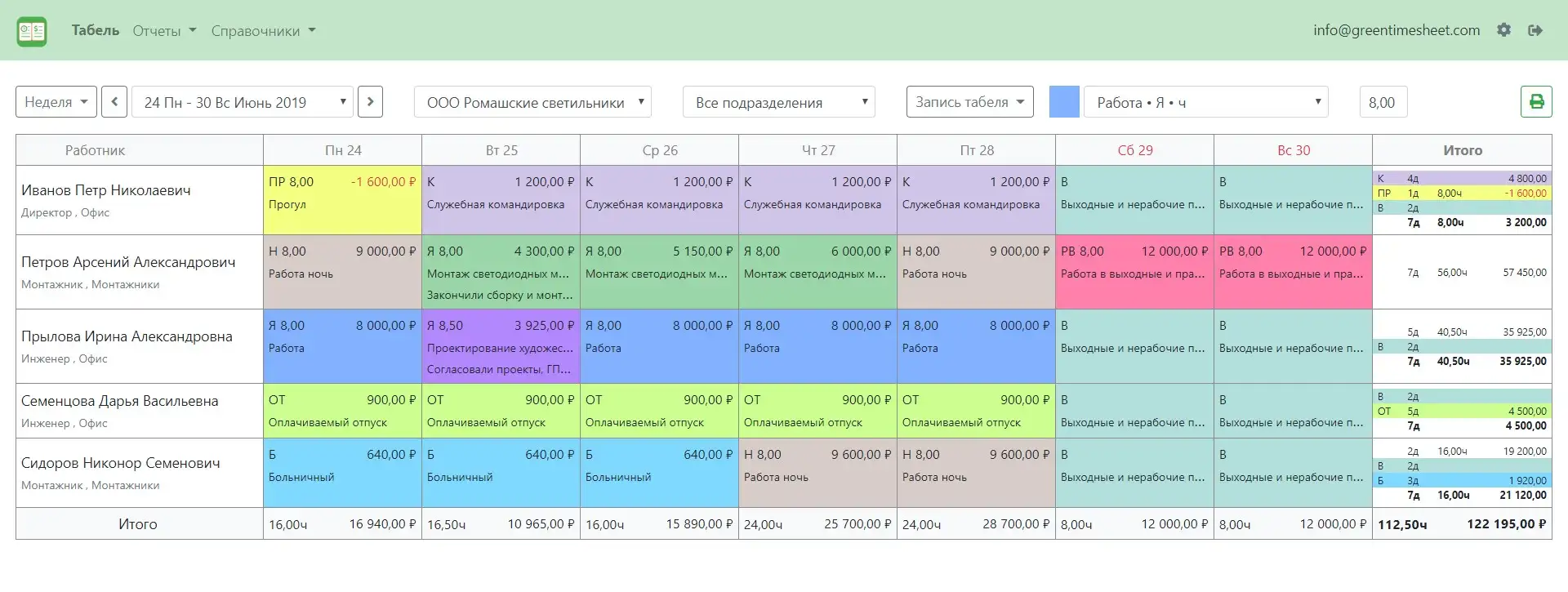Select employee Прылова Ирина Александровна
The width and height of the screenshot is (1568, 592).
coord(127,336)
